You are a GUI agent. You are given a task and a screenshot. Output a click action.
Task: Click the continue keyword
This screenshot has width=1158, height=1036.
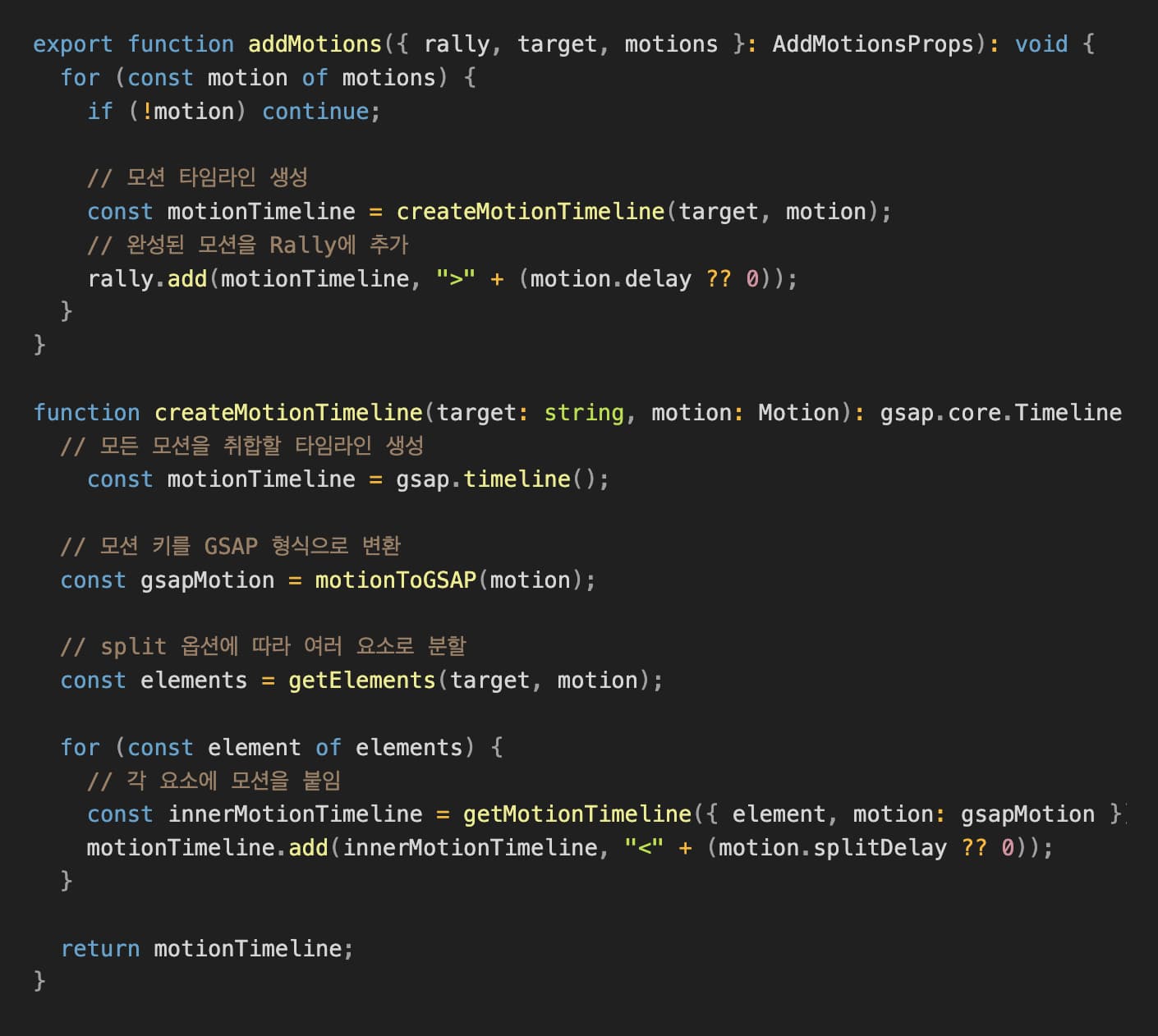point(315,112)
